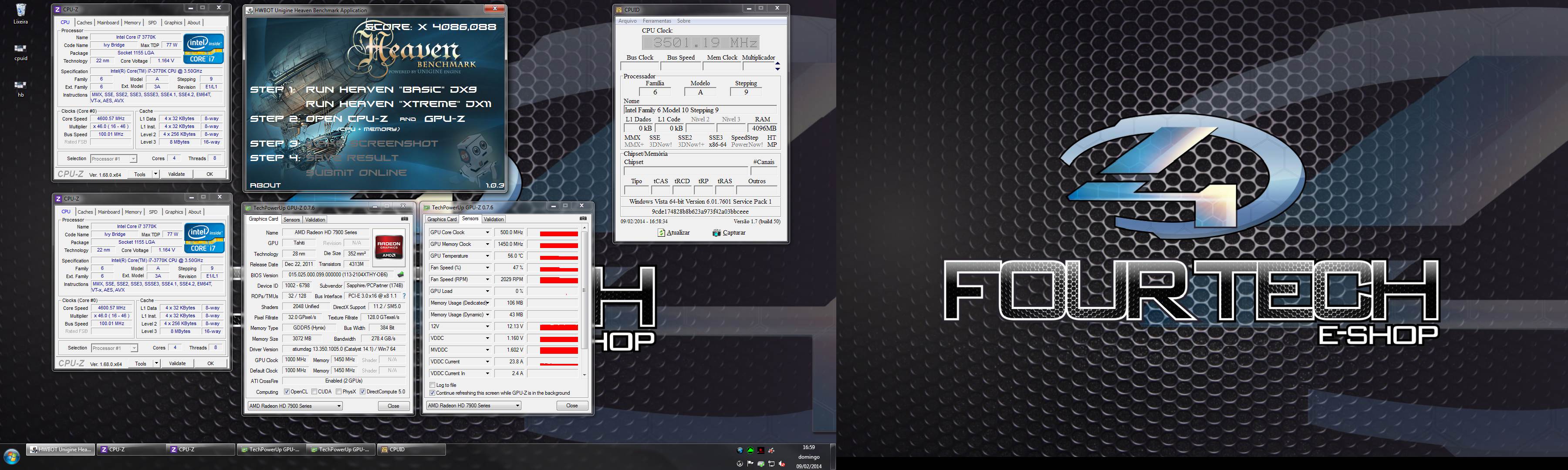Viewport: 1568px width, 470px height.
Task: Click the CPUID Nome processor name field
Action: tap(701, 110)
